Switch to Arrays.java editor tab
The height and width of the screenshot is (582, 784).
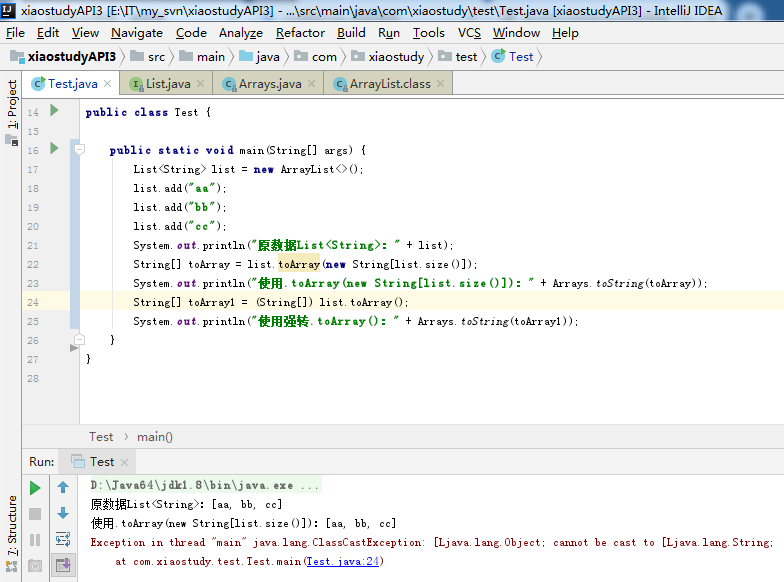(x=270, y=84)
